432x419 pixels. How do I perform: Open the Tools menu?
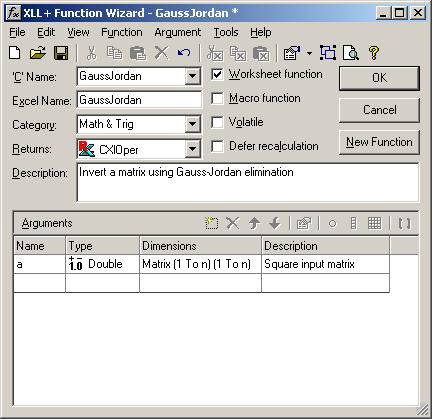pos(226,32)
